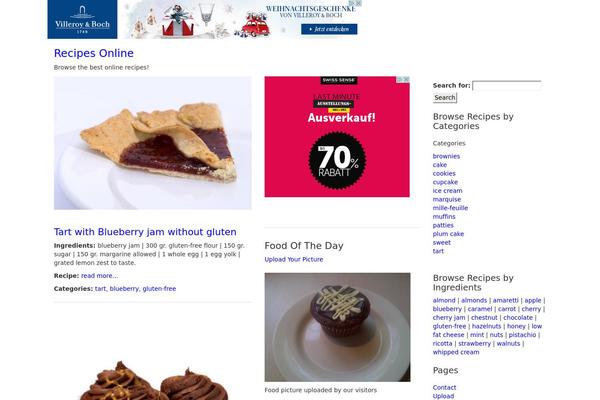600x400 pixels.
Task: Open Tart with Blueberry jam without gluten
Action: 145,232
